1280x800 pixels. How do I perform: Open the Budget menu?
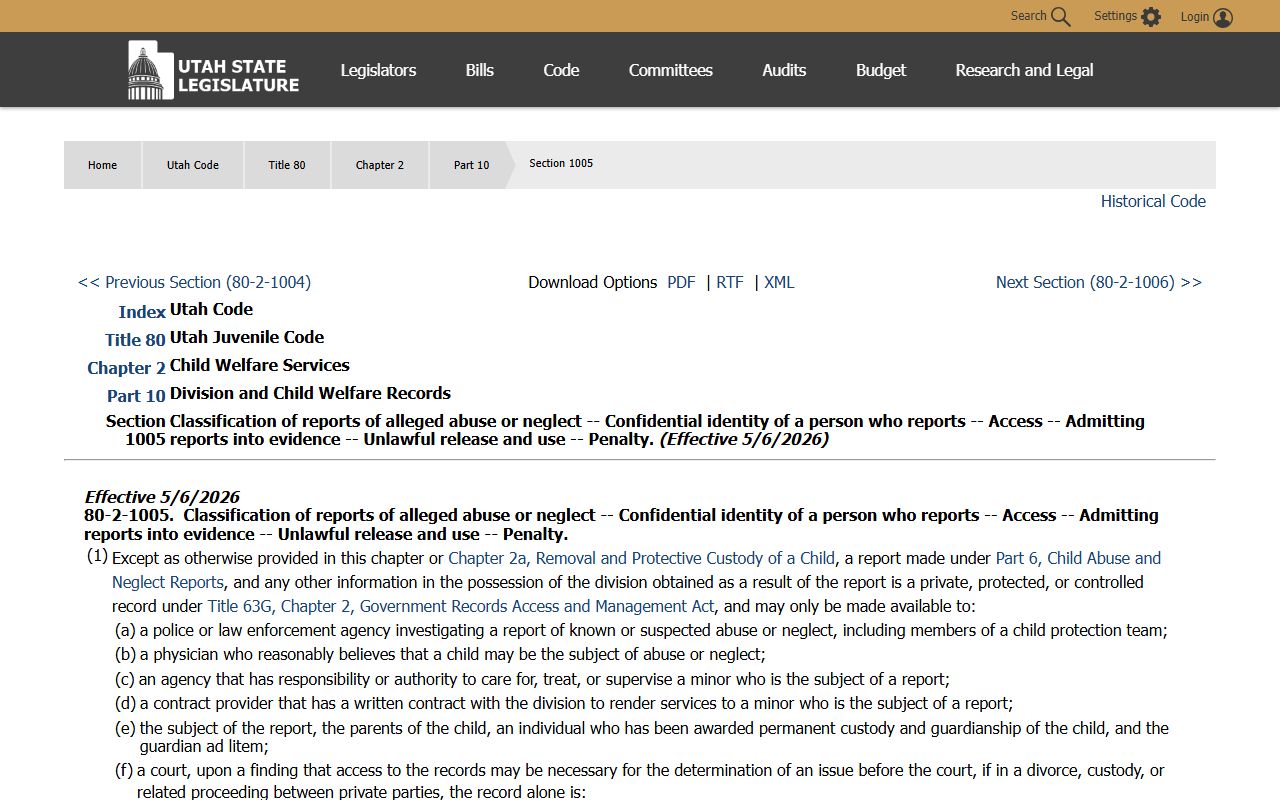click(881, 70)
